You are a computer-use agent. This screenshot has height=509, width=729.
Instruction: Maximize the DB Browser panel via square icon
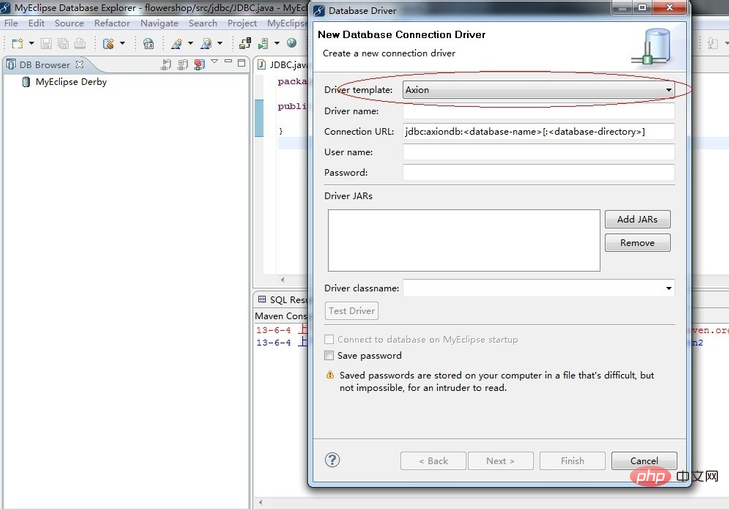[x=241, y=63]
